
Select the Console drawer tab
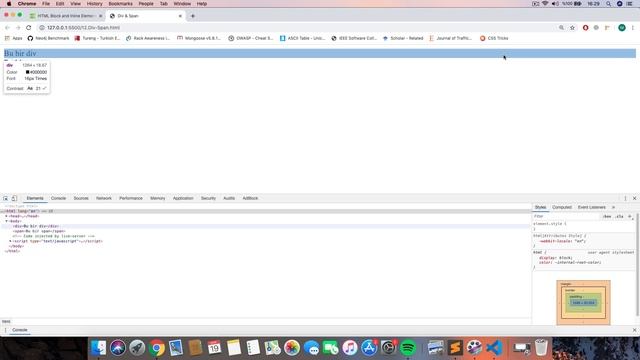[20, 330]
